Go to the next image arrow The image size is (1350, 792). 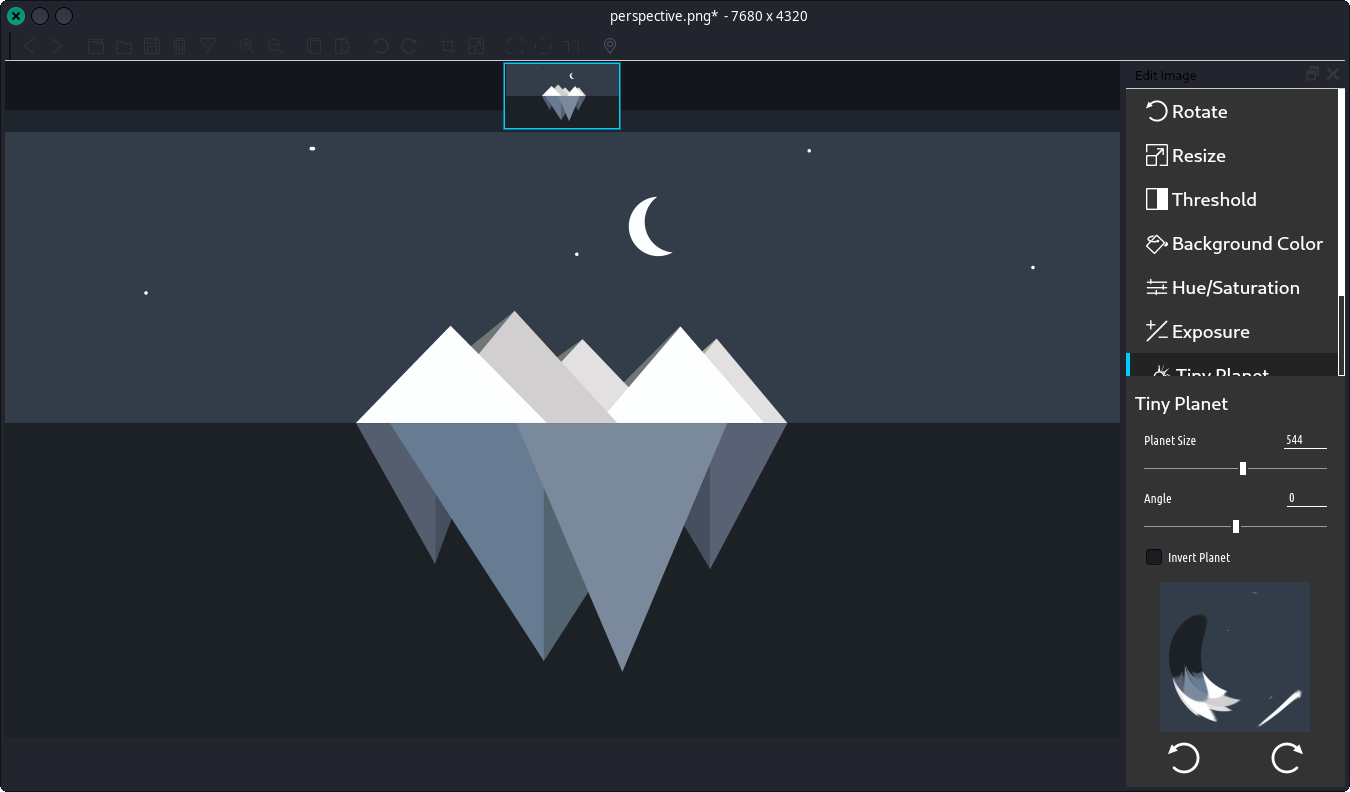coord(57,46)
